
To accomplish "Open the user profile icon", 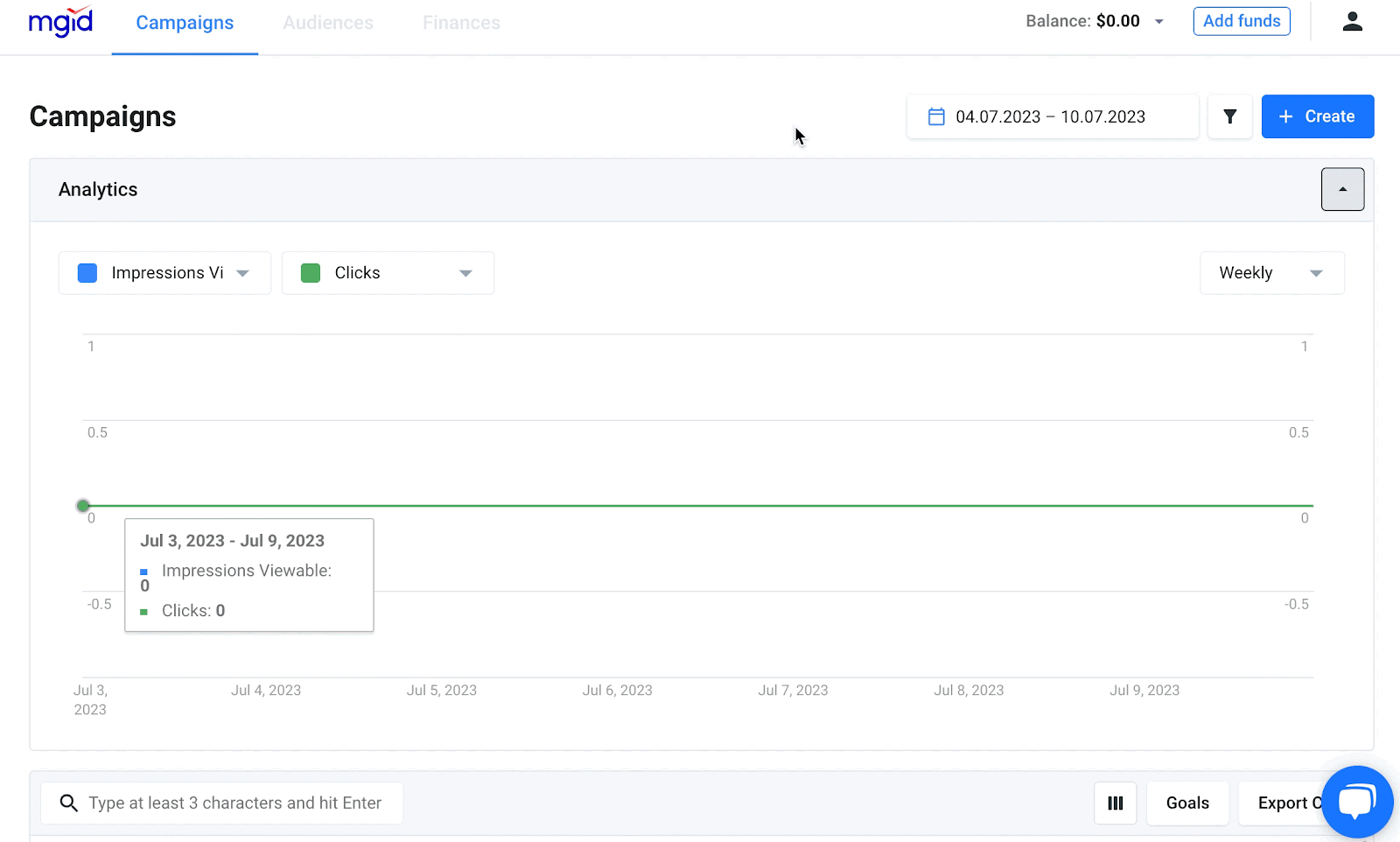I will click(x=1352, y=21).
